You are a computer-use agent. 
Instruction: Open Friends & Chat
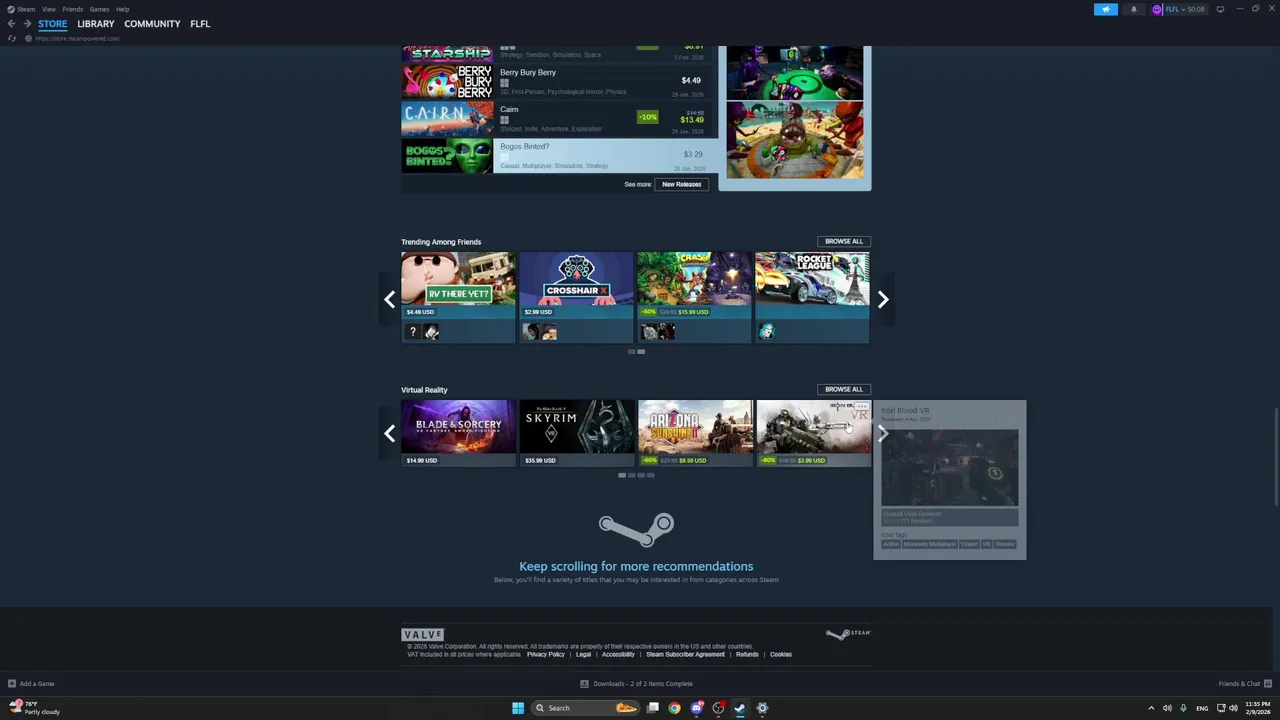pos(1245,684)
